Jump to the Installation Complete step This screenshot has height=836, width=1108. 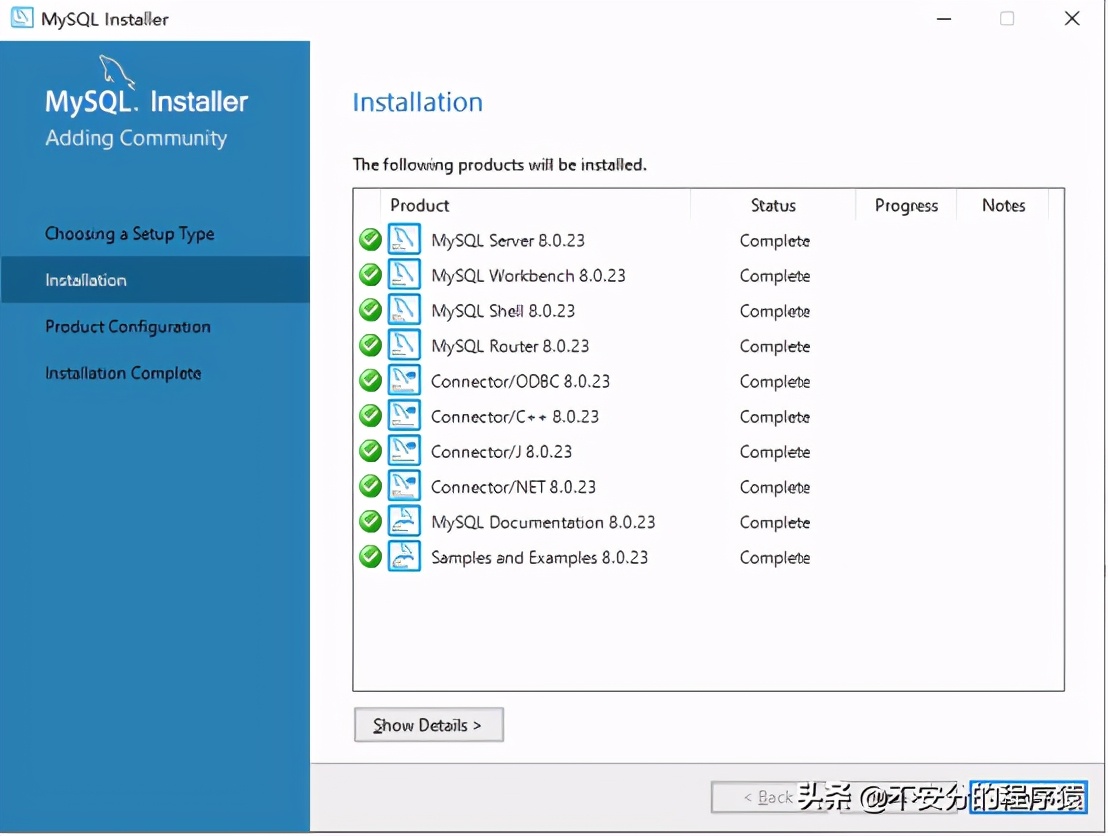coord(124,373)
